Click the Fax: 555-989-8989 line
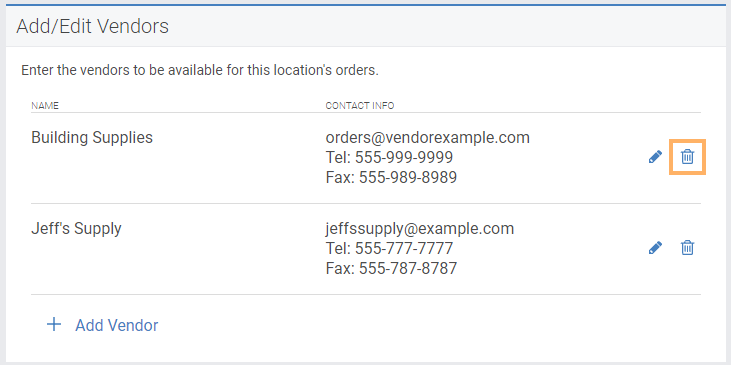The image size is (731, 365). point(391,177)
